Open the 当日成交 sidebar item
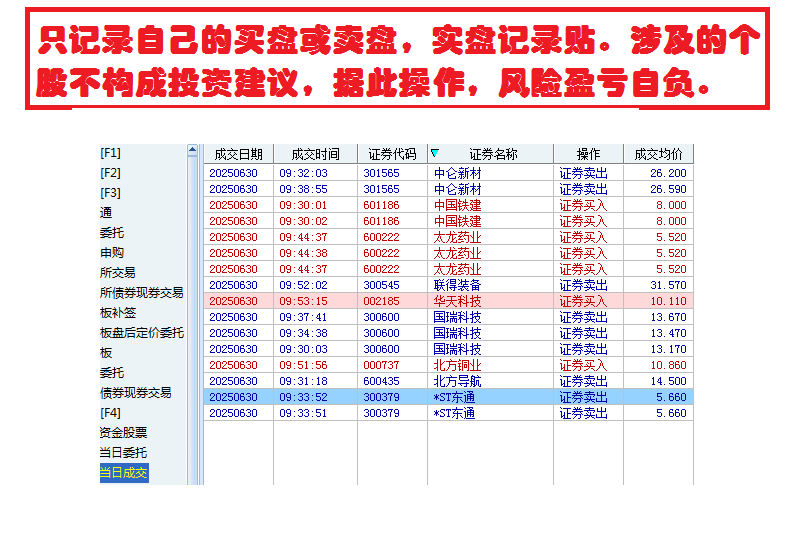Viewport: 797px width, 537px height. (x=124, y=472)
